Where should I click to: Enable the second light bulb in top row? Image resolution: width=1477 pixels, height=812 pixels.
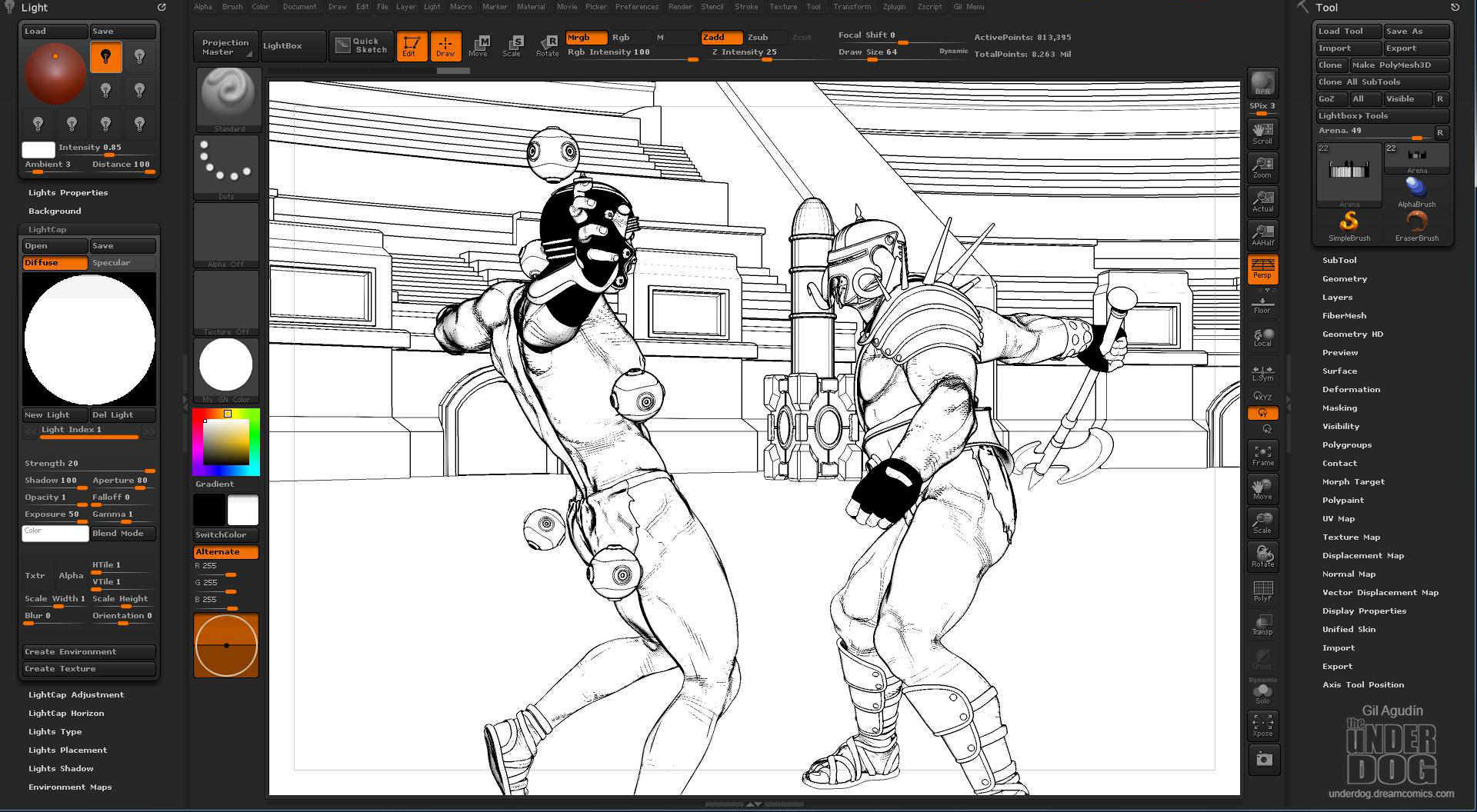pos(139,56)
